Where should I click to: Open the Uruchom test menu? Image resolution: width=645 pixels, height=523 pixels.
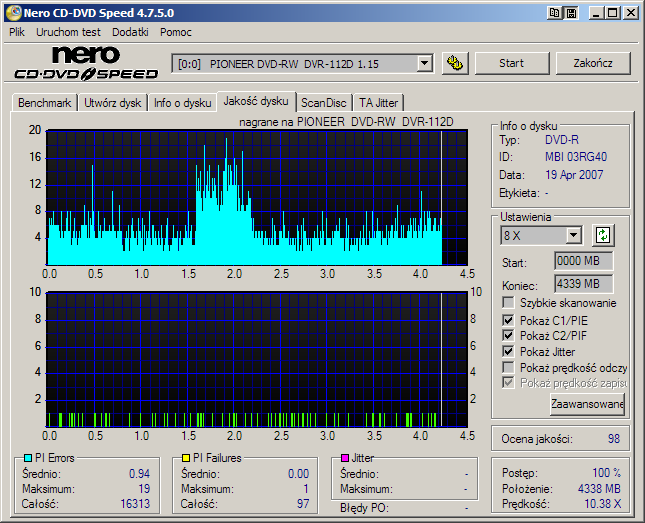point(68,32)
